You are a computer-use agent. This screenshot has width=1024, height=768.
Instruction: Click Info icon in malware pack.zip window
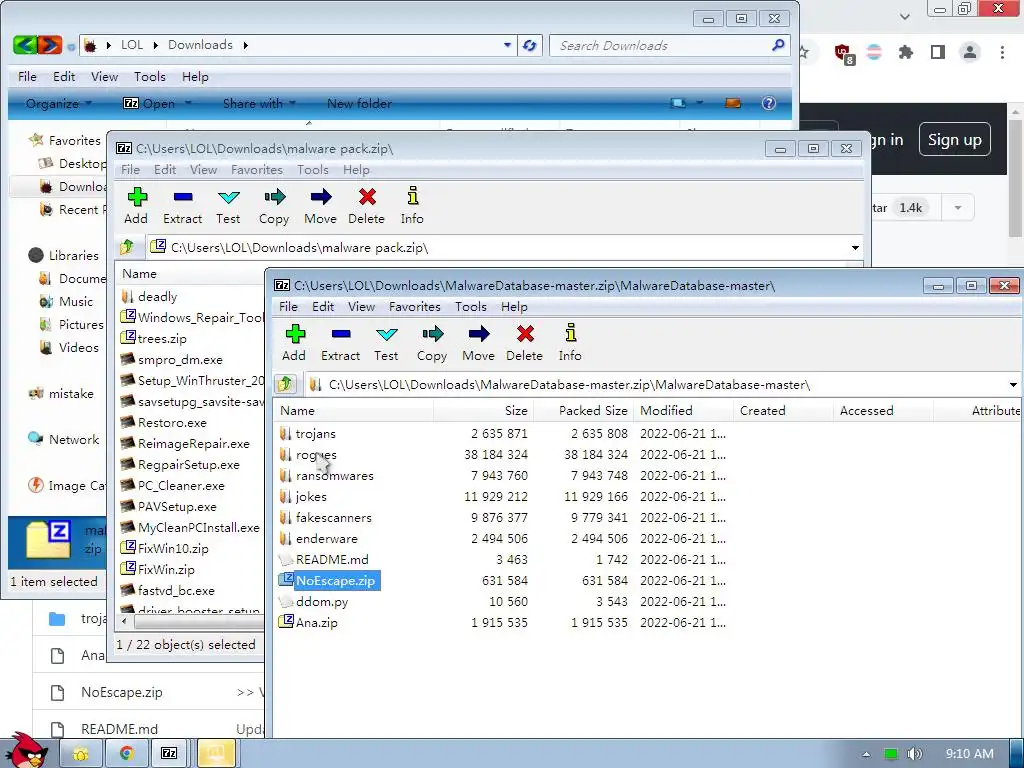[412, 196]
